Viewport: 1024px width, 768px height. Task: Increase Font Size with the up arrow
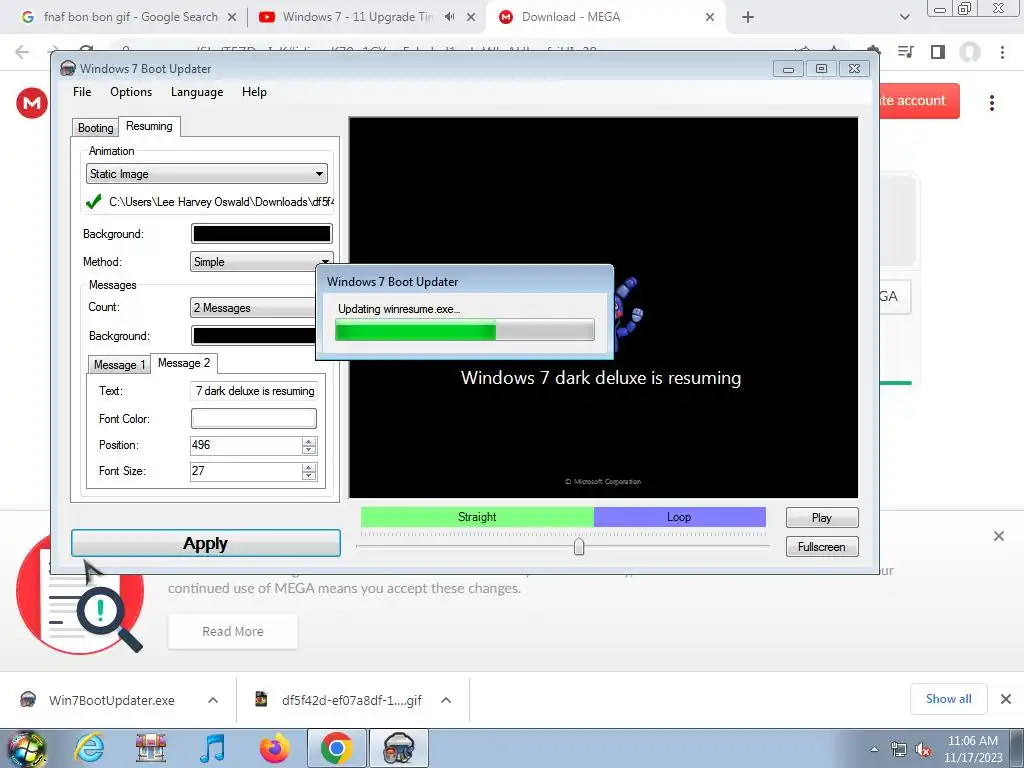pos(309,467)
